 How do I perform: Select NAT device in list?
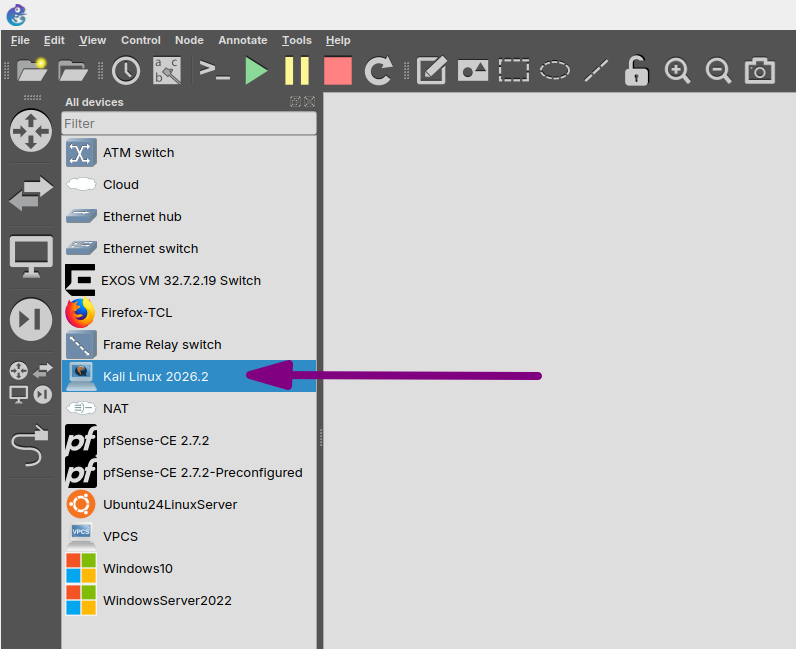pos(189,408)
